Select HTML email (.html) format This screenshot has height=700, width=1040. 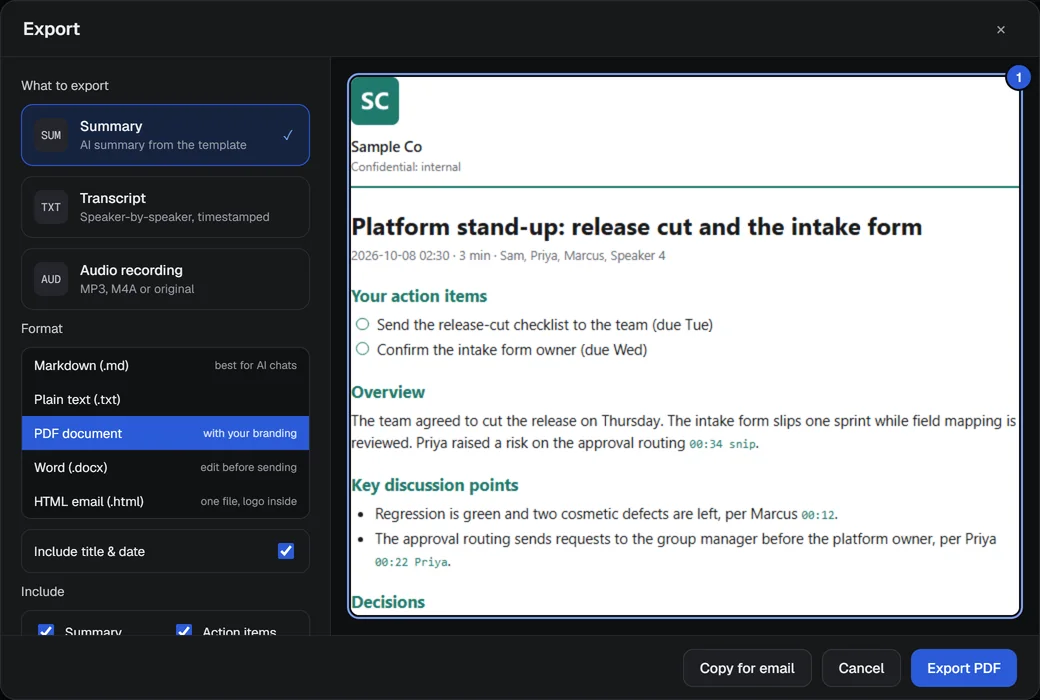[165, 501]
